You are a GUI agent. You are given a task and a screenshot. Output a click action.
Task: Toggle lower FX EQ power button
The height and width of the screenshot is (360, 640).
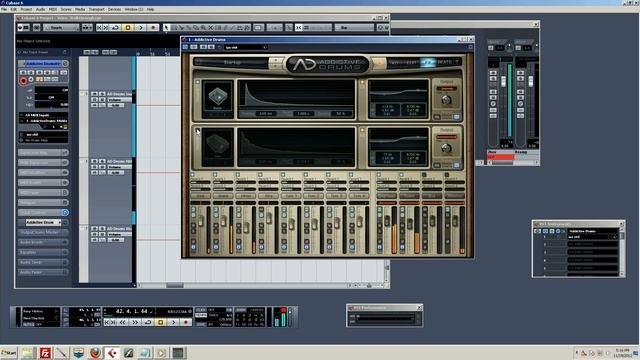362,131
